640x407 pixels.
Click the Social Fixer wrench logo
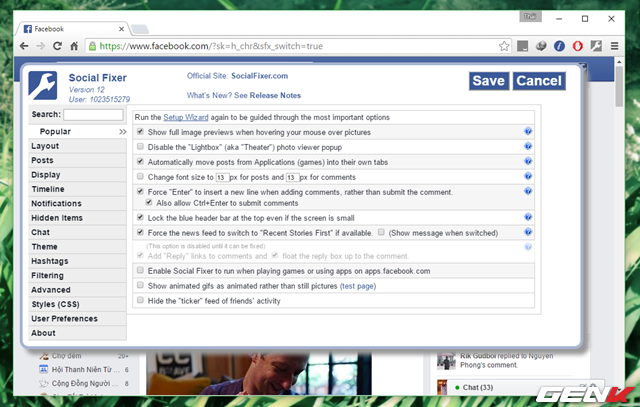point(42,86)
